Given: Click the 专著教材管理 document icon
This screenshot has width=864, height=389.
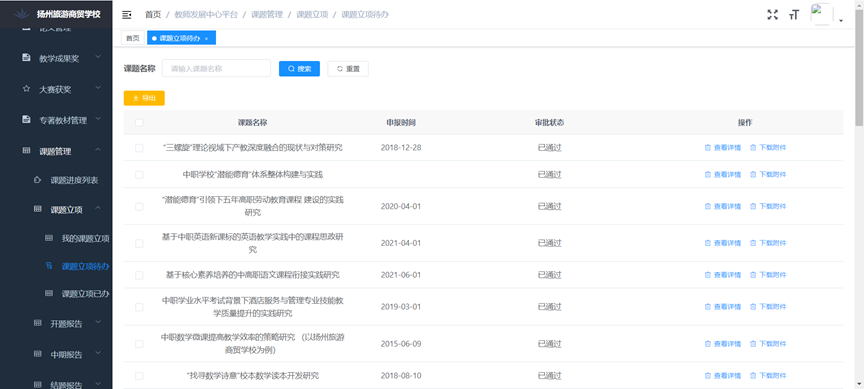Looking at the screenshot, I should [x=26, y=120].
